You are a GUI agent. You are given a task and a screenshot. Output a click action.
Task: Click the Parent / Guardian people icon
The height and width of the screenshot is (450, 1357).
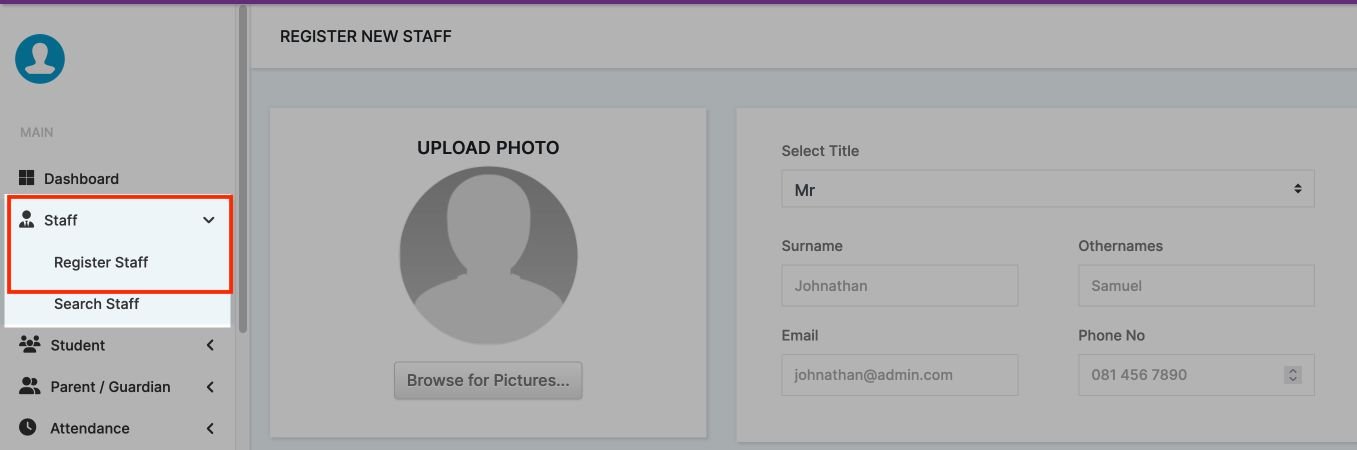tap(29, 387)
